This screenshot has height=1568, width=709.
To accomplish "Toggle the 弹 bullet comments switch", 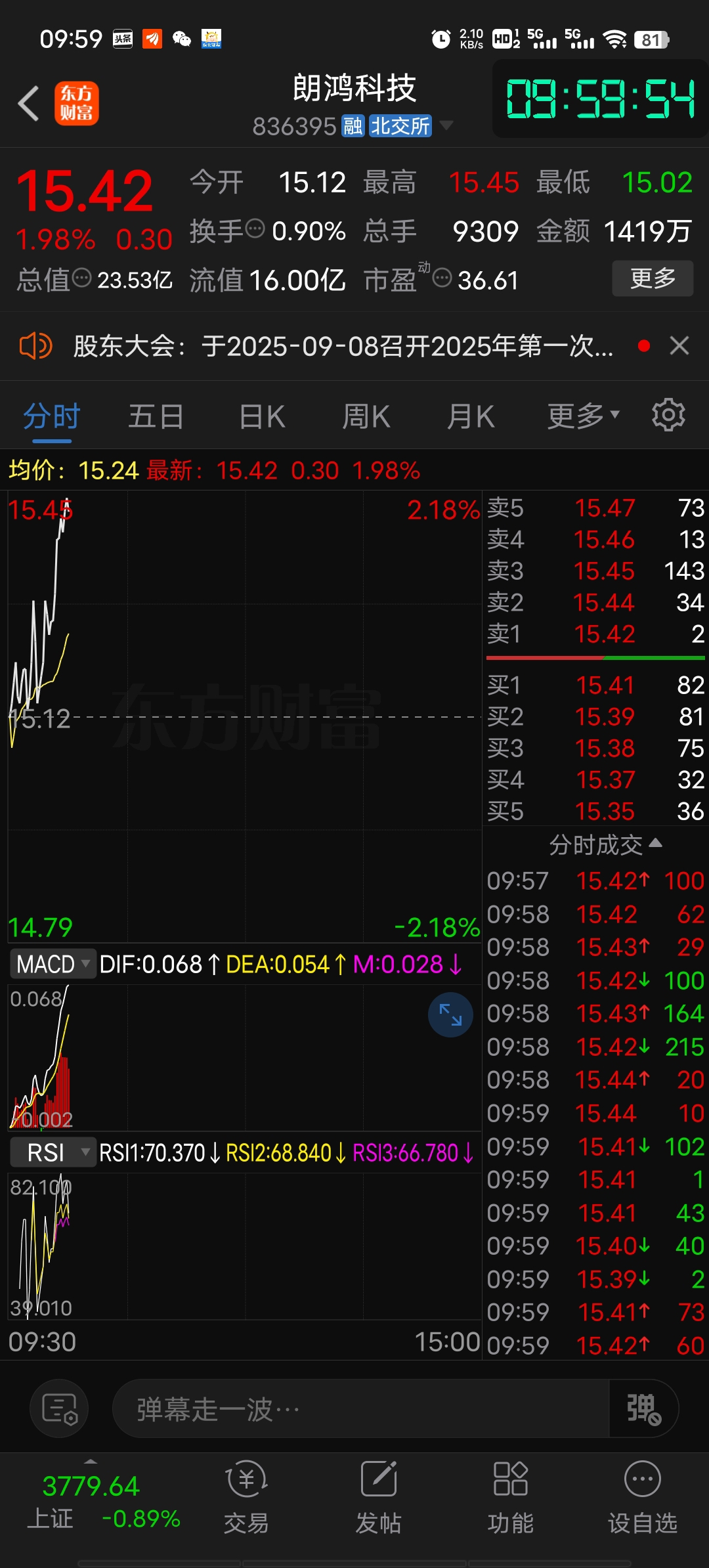I will pos(643,1409).
